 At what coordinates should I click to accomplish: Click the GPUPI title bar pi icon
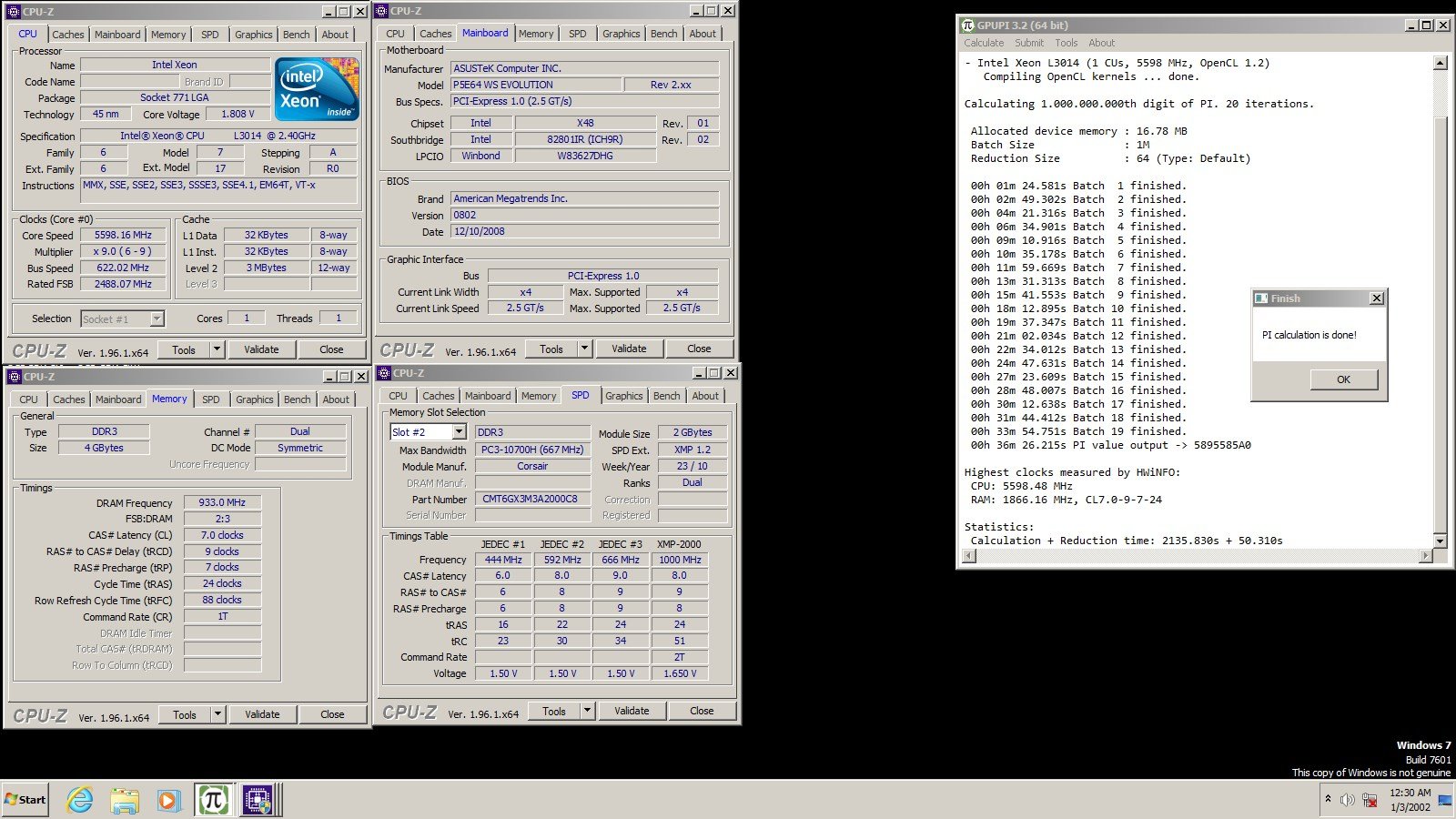click(968, 25)
